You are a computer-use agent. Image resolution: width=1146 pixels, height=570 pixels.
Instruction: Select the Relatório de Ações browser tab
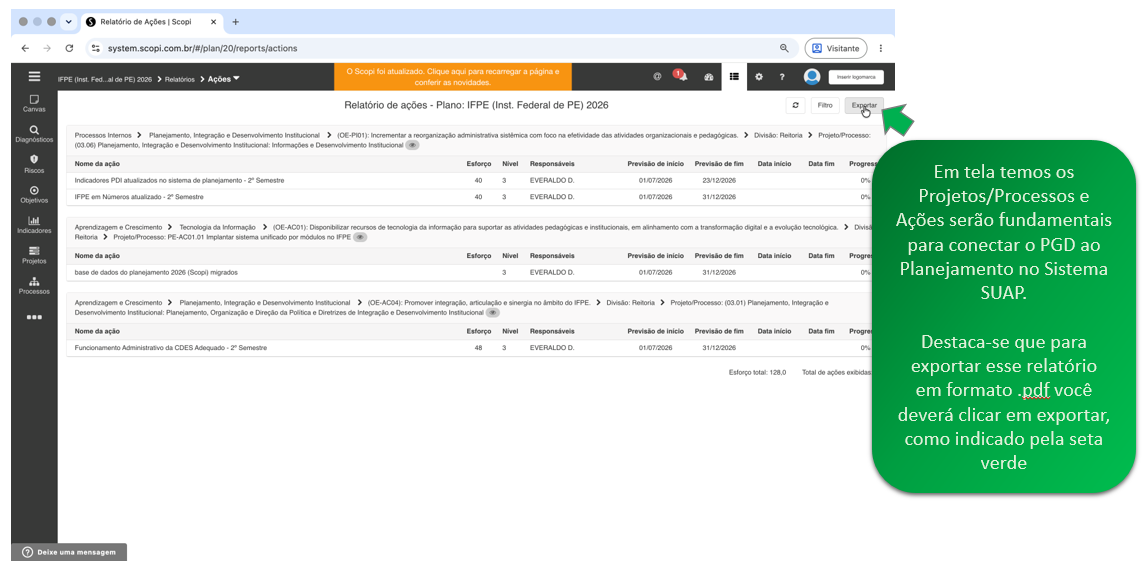[x=151, y=22]
